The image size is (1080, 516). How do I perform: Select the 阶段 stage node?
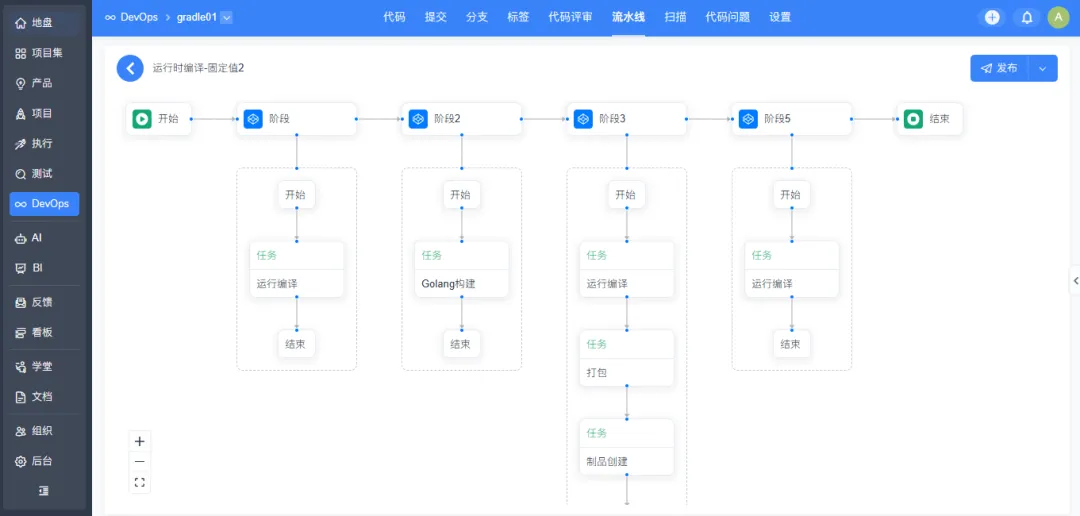pos(296,118)
